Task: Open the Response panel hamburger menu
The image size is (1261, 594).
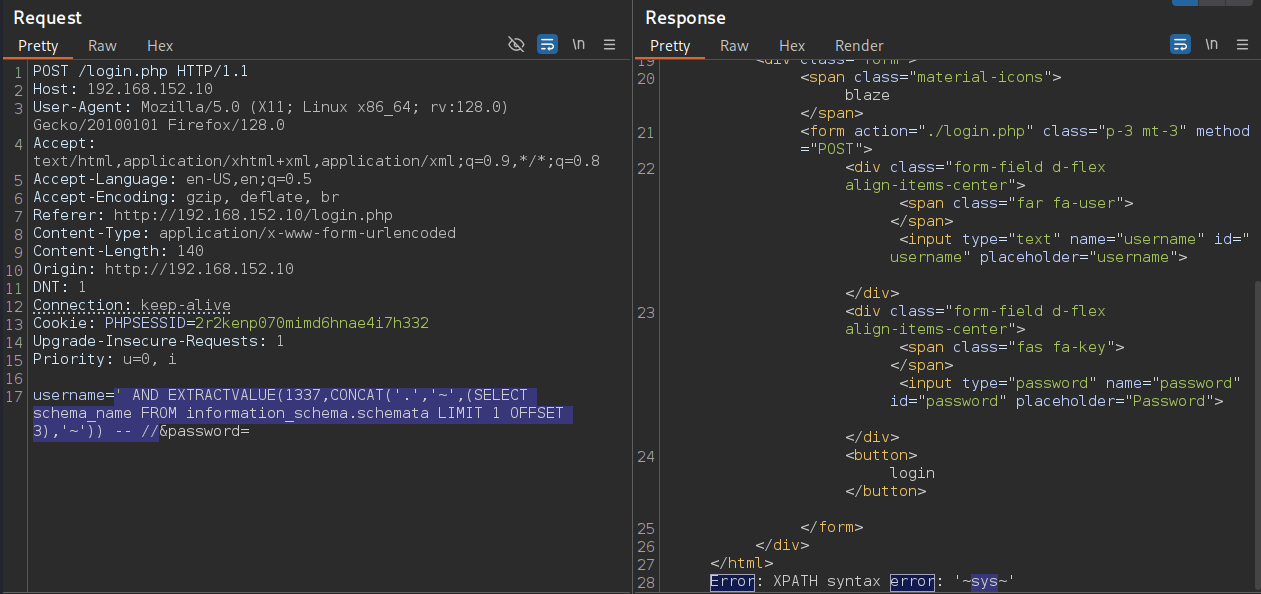Action: click(1243, 45)
